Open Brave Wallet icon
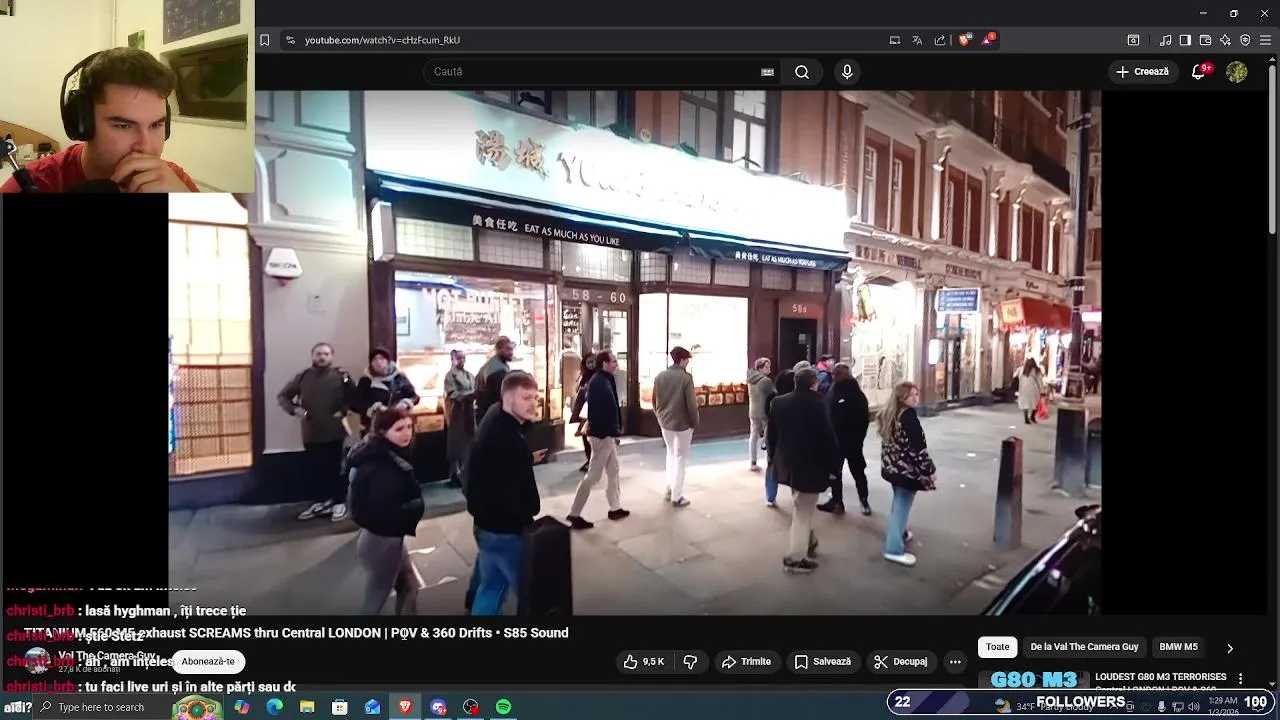Image resolution: width=1280 pixels, height=720 pixels. click(x=1205, y=40)
